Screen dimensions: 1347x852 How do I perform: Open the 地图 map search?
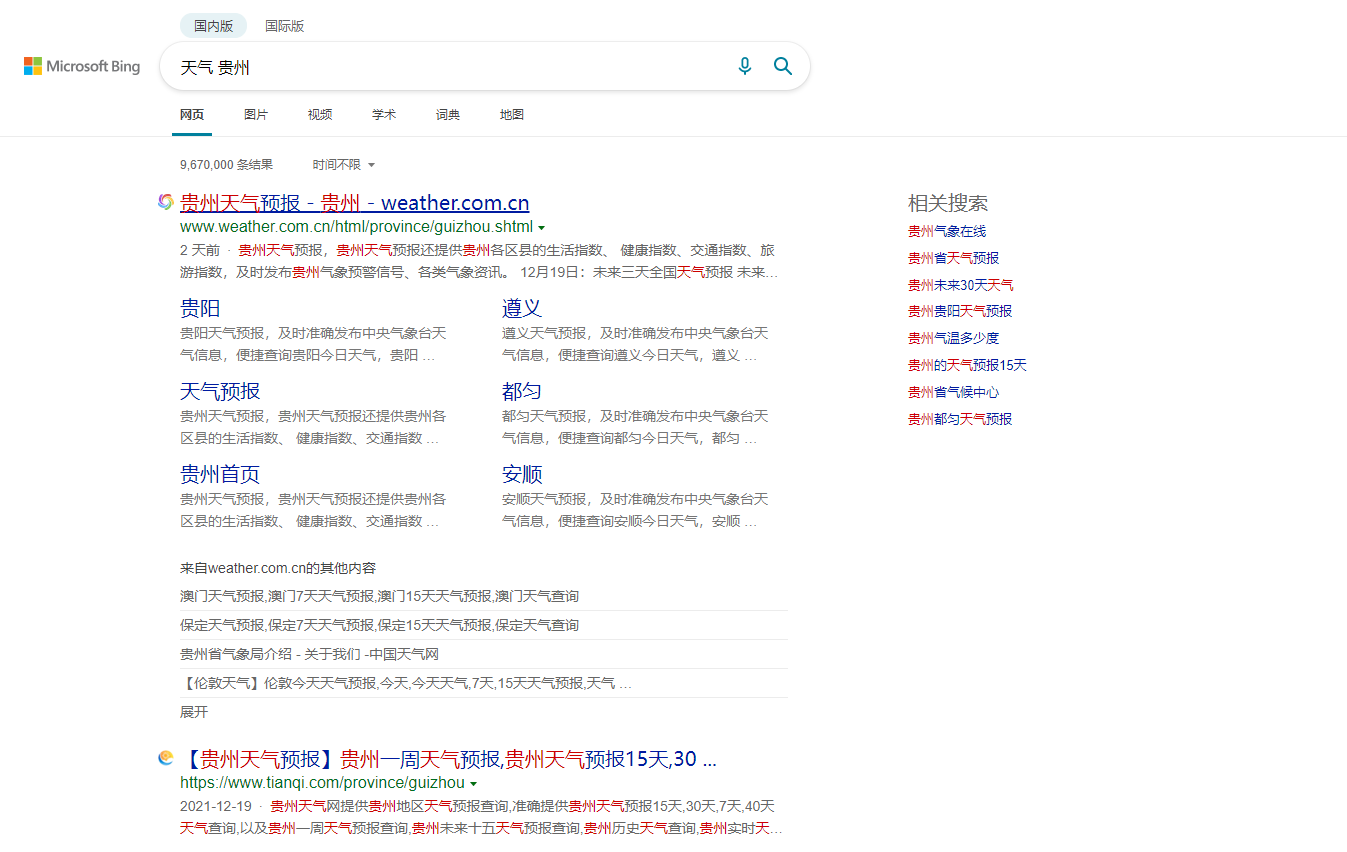click(x=511, y=114)
